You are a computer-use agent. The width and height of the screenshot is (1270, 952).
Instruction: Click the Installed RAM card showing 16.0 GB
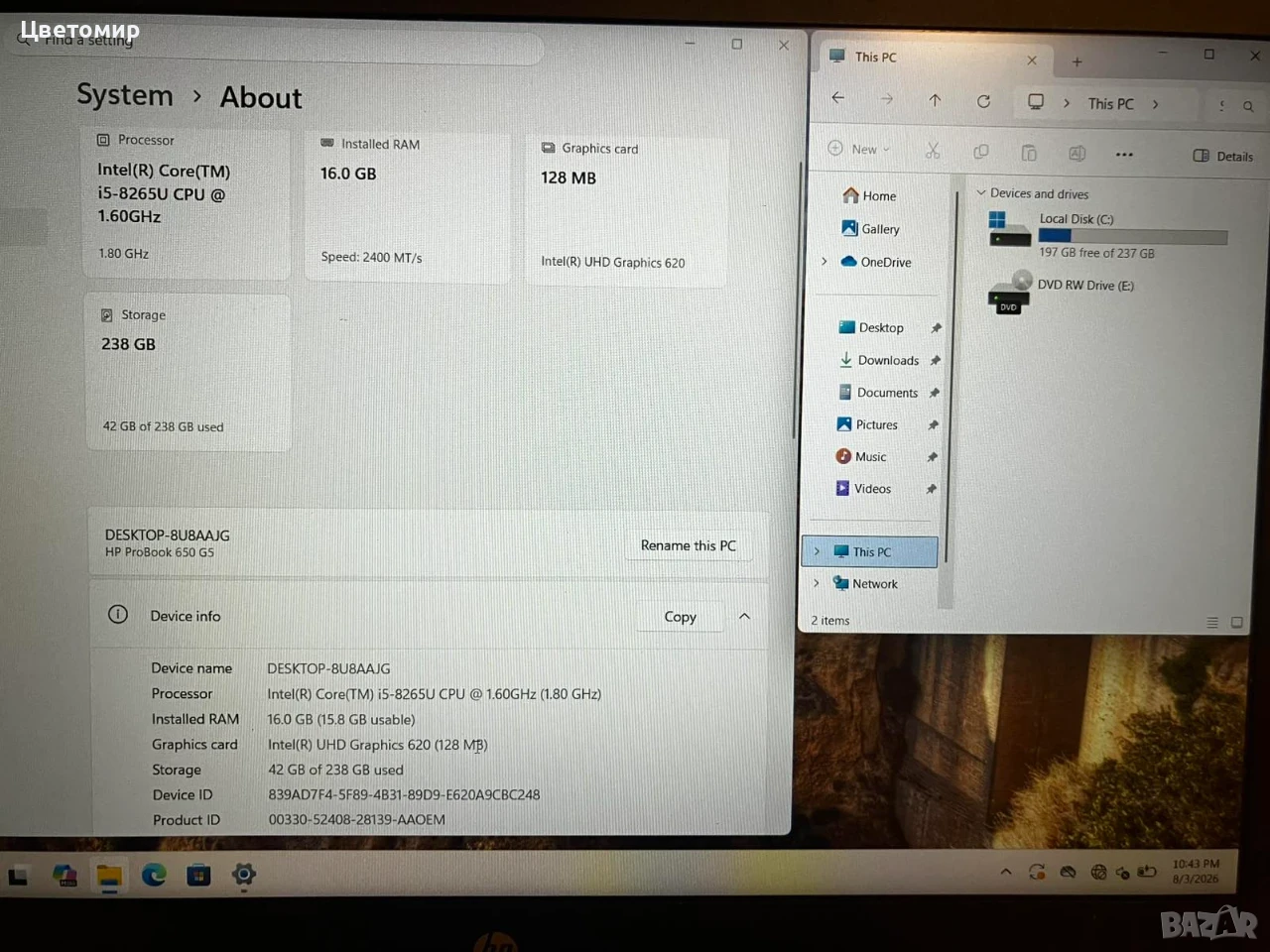click(408, 206)
